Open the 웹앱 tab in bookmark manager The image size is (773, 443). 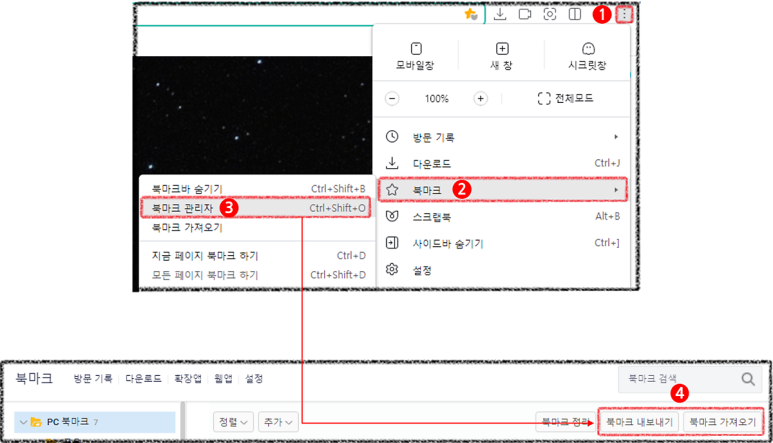(223, 378)
